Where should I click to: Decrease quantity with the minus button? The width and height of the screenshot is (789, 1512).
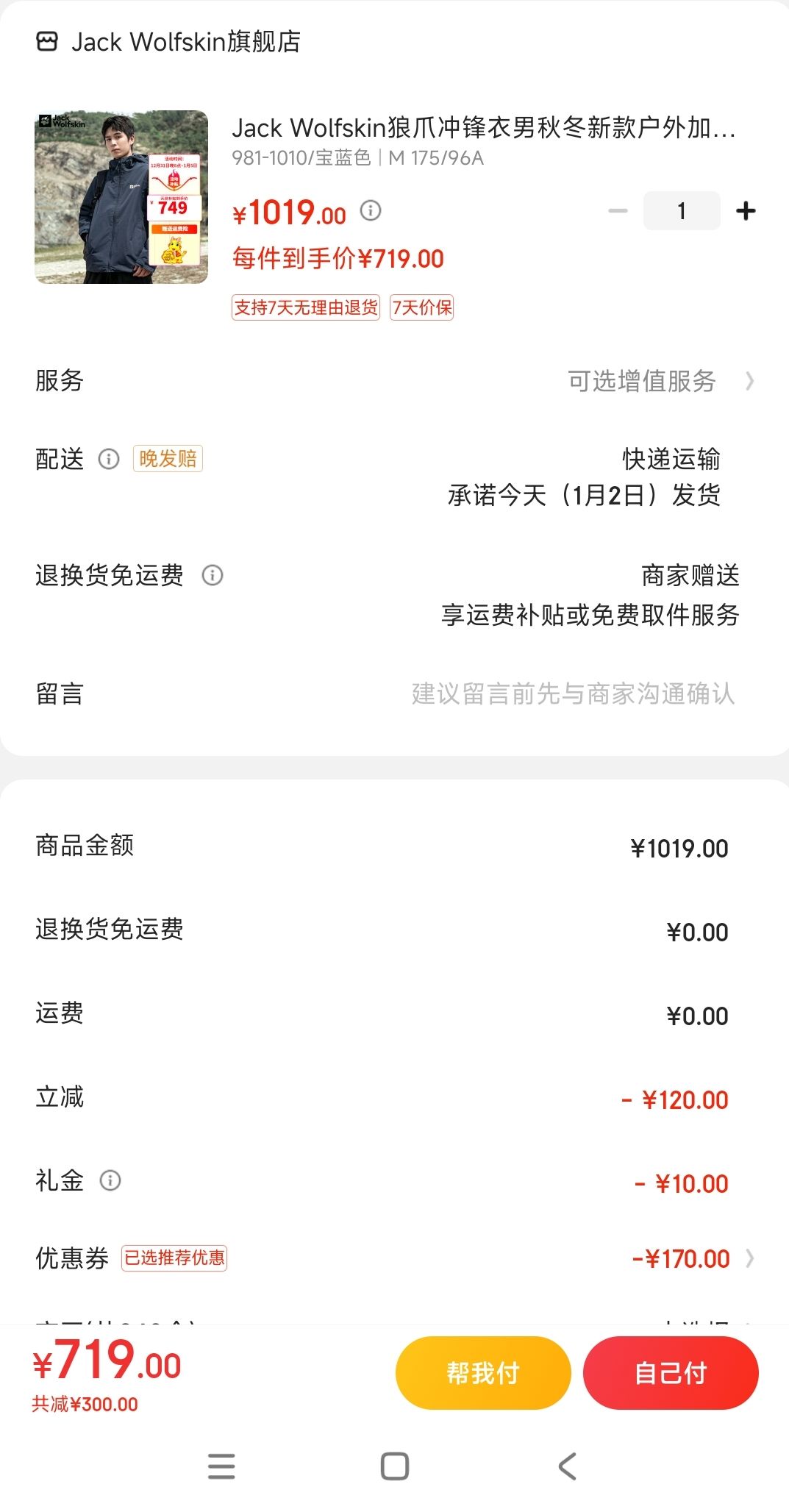[618, 211]
